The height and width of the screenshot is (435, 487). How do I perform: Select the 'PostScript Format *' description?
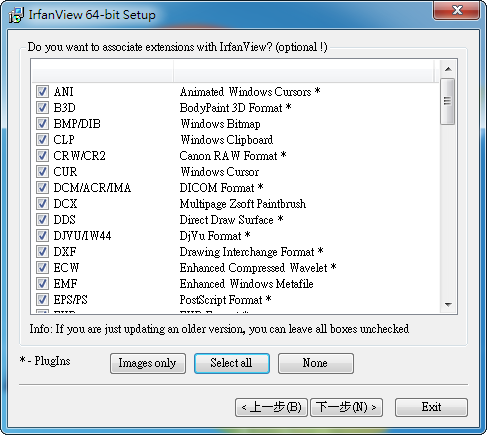point(225,300)
